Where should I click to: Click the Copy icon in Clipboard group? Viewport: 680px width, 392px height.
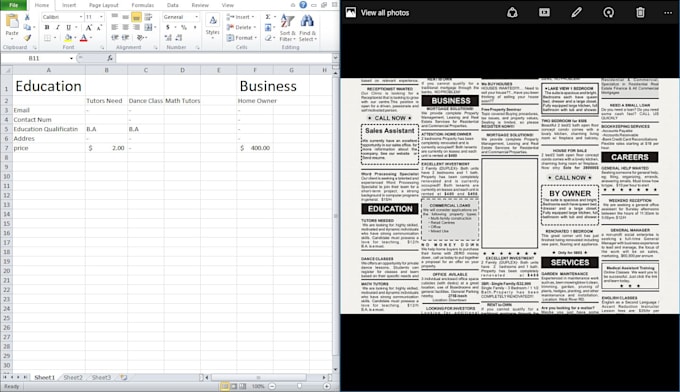pos(27,27)
